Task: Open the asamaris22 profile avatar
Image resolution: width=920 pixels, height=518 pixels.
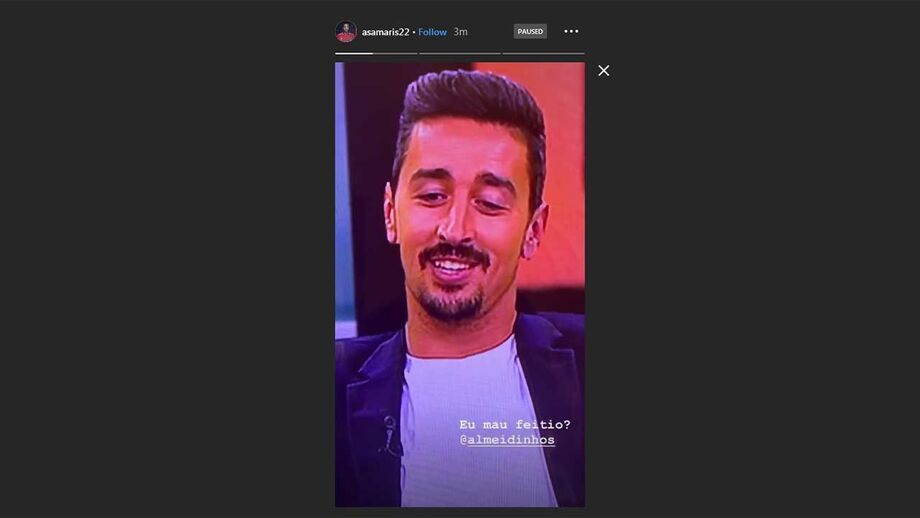Action: click(x=346, y=32)
